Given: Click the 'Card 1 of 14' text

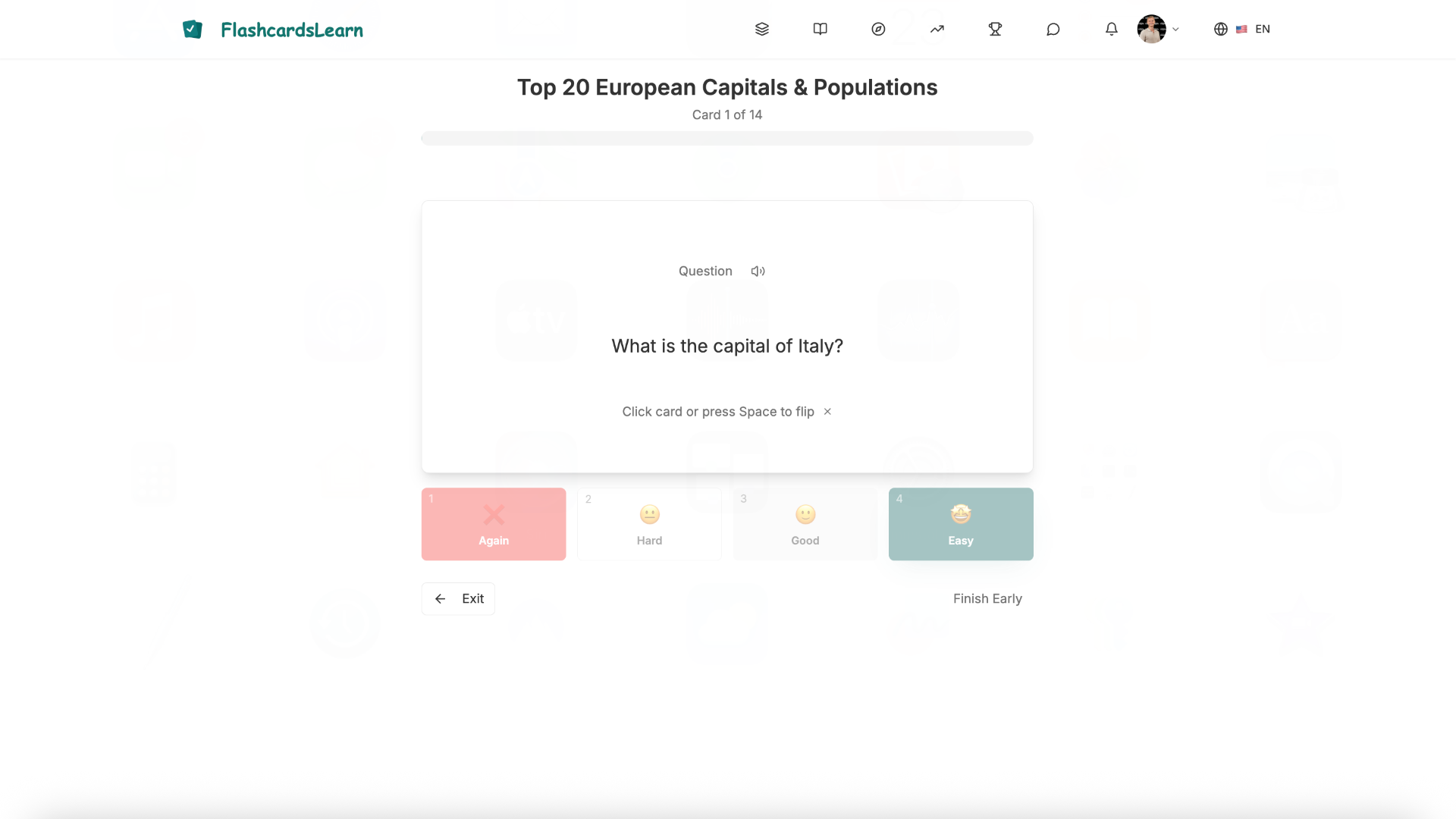Looking at the screenshot, I should 727,115.
